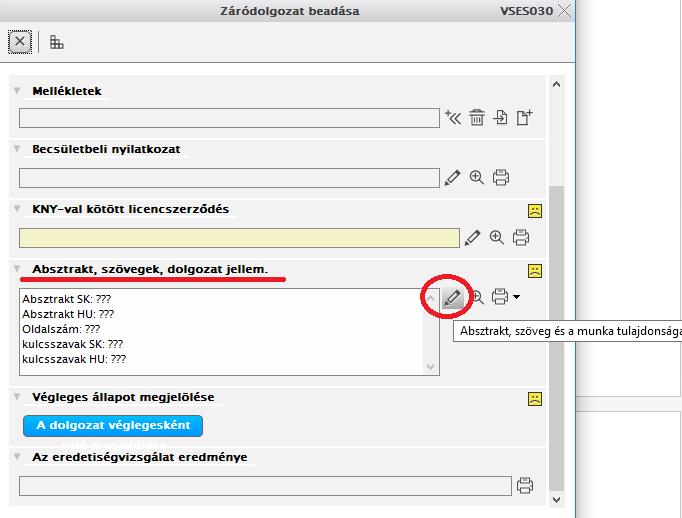
Task: Click the main vertical scrollbar thumb
Action: tap(556, 338)
